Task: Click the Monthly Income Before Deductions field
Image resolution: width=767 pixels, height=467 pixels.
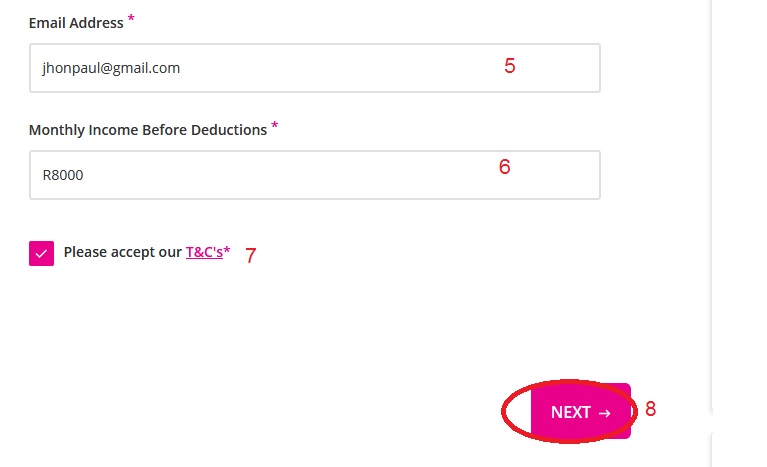Action: click(314, 175)
